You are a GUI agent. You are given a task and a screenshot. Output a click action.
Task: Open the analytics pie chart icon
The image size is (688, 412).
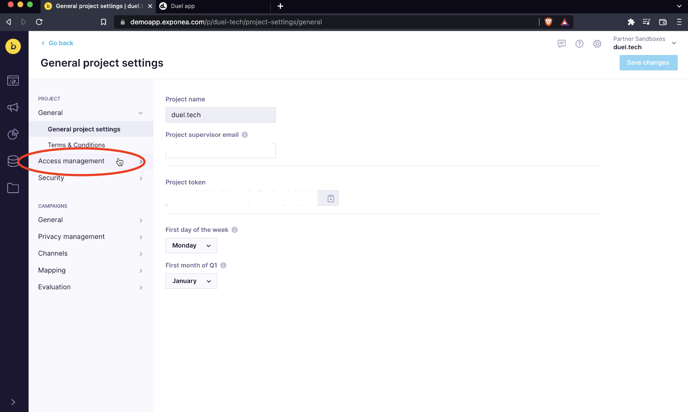click(13, 134)
